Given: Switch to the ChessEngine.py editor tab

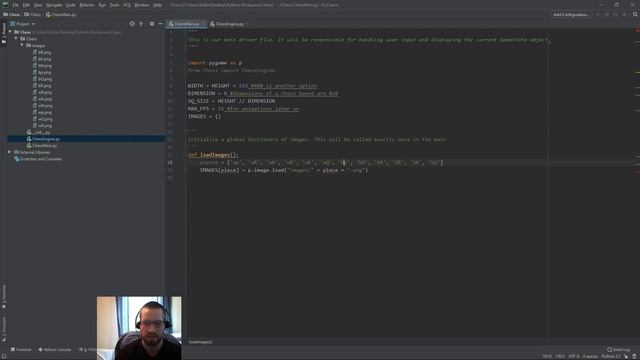Looking at the screenshot, I should 229,24.
